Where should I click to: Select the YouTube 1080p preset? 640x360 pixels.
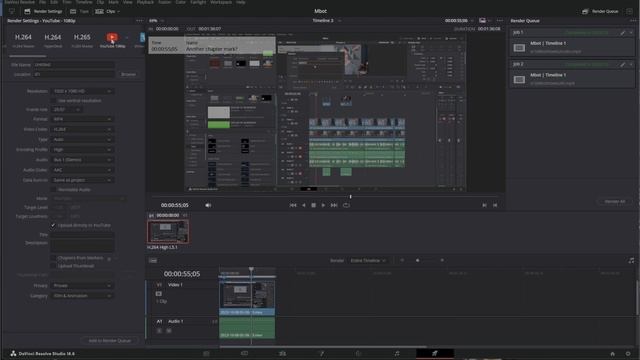click(112, 40)
